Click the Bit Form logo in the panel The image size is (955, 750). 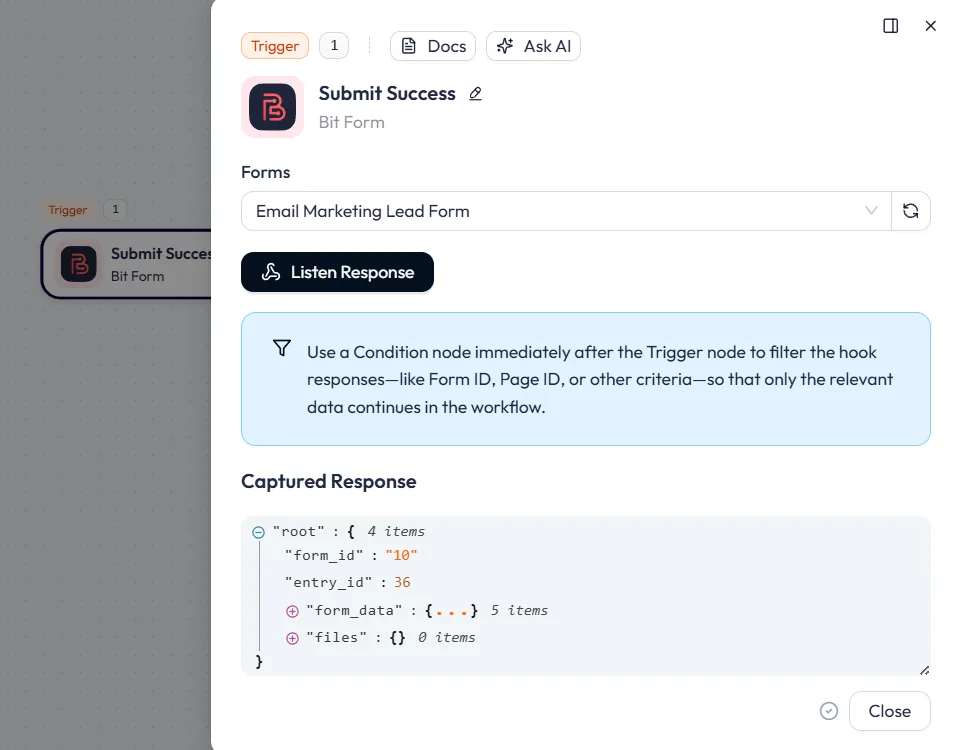click(x=272, y=107)
